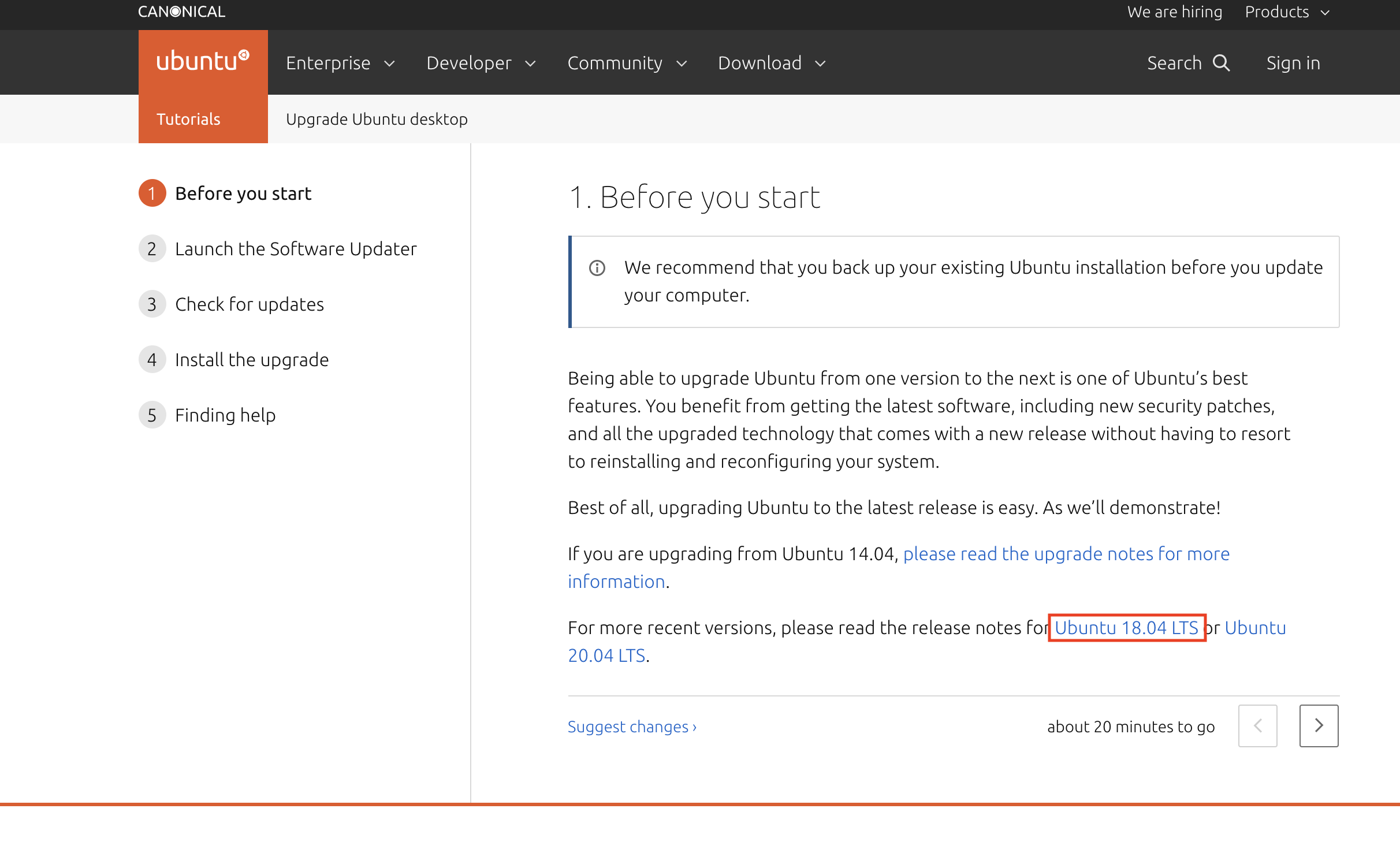Screen dimensions: 1400x842
Task: Click the Search magnifier icon
Action: coord(1222,62)
